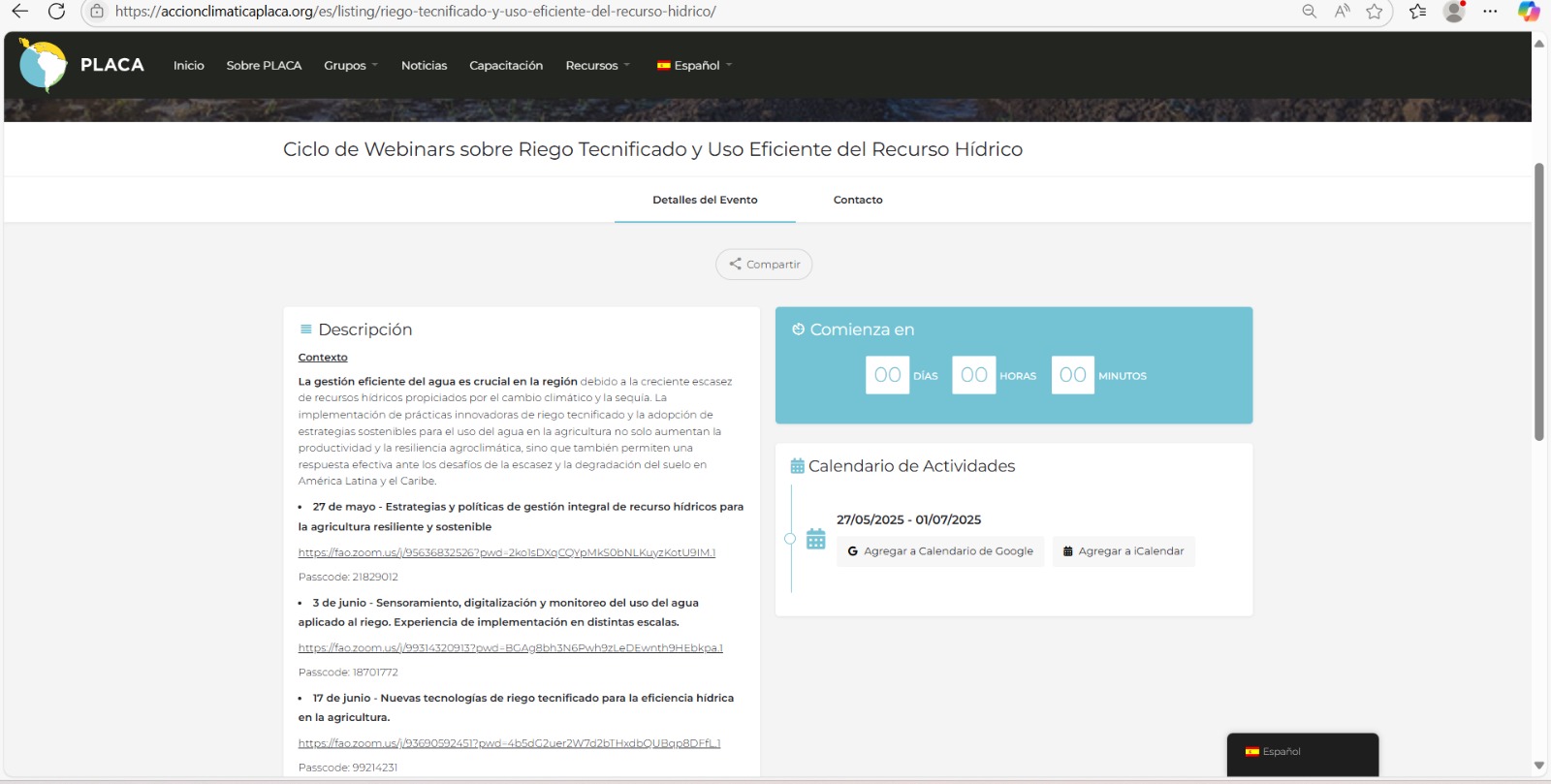Open the browser profile avatar
The image size is (1551, 784).
[1453, 12]
